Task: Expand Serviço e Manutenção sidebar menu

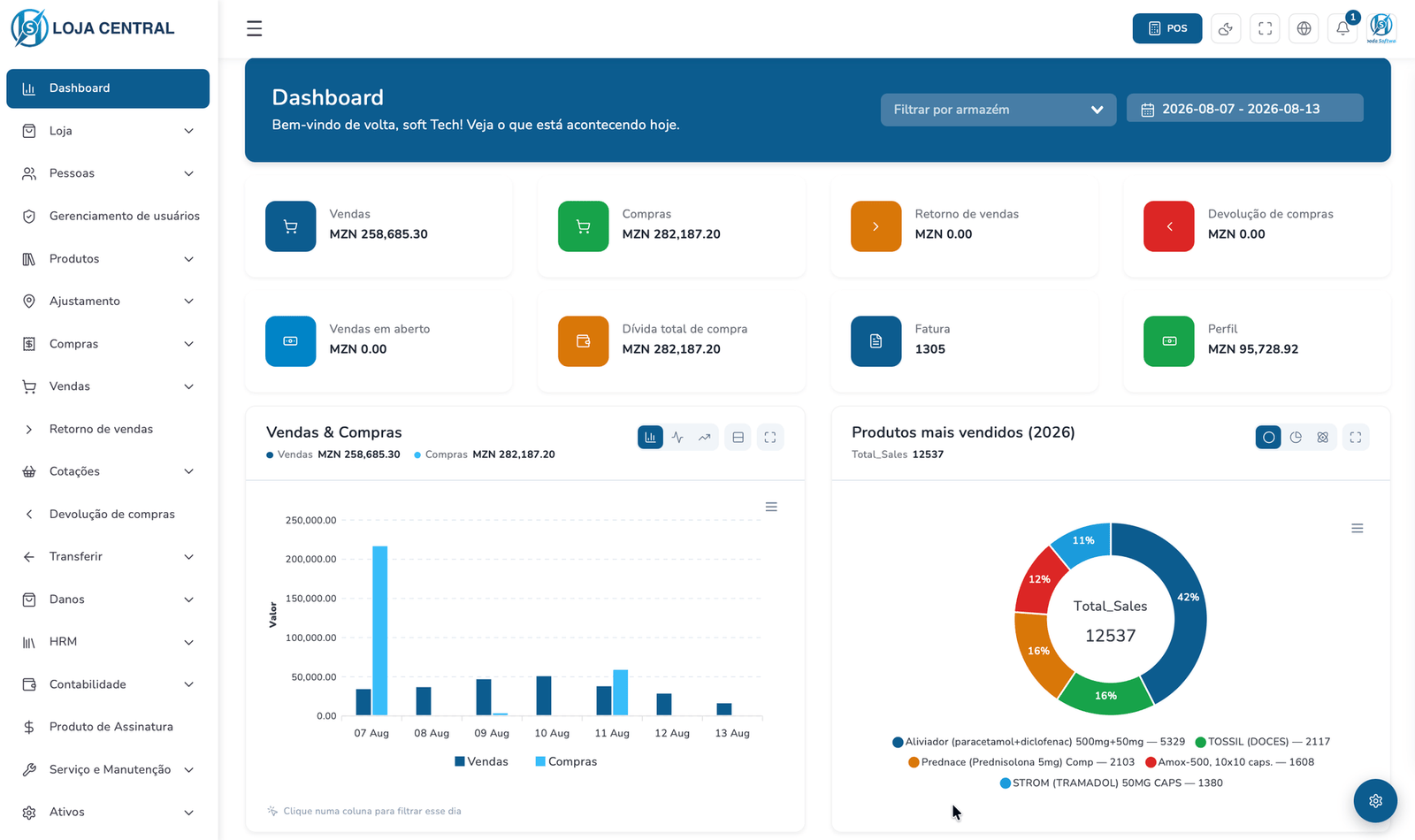Action: coord(108,769)
